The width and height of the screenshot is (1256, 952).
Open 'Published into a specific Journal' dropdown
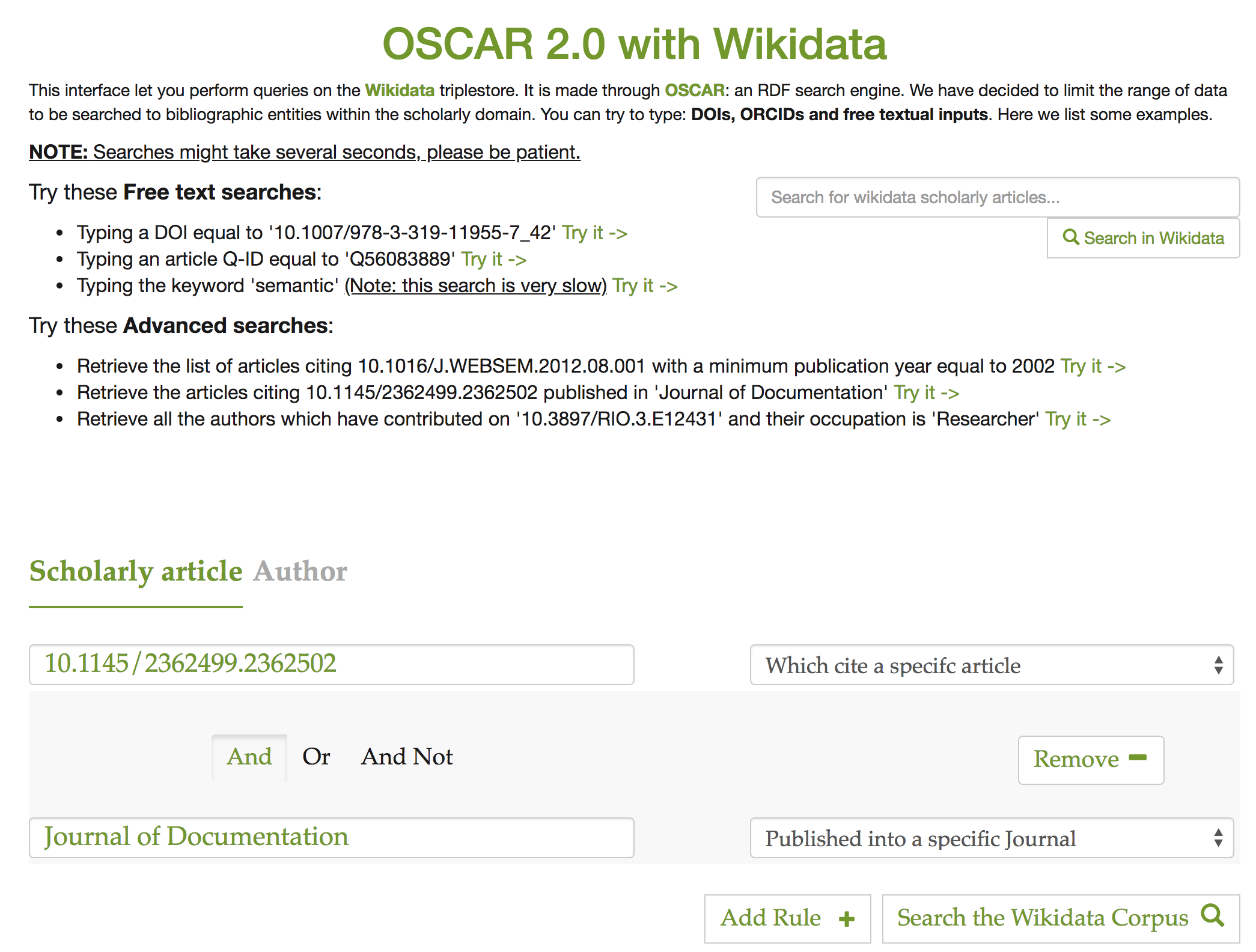click(x=992, y=838)
